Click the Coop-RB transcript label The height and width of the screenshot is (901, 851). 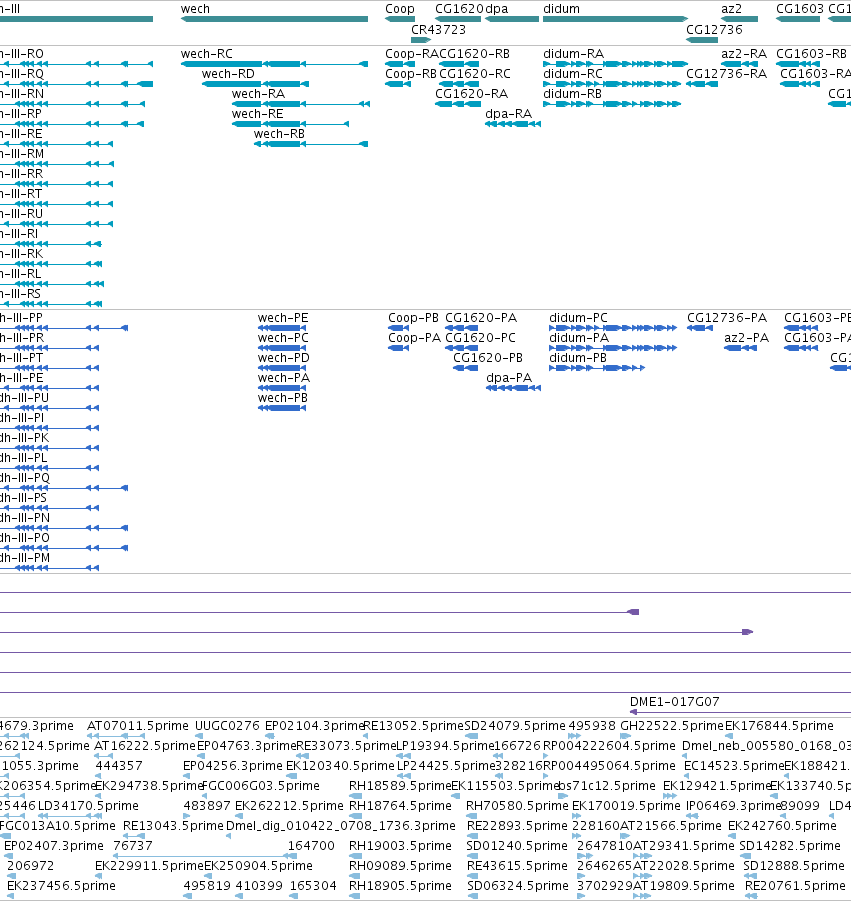click(x=411, y=74)
